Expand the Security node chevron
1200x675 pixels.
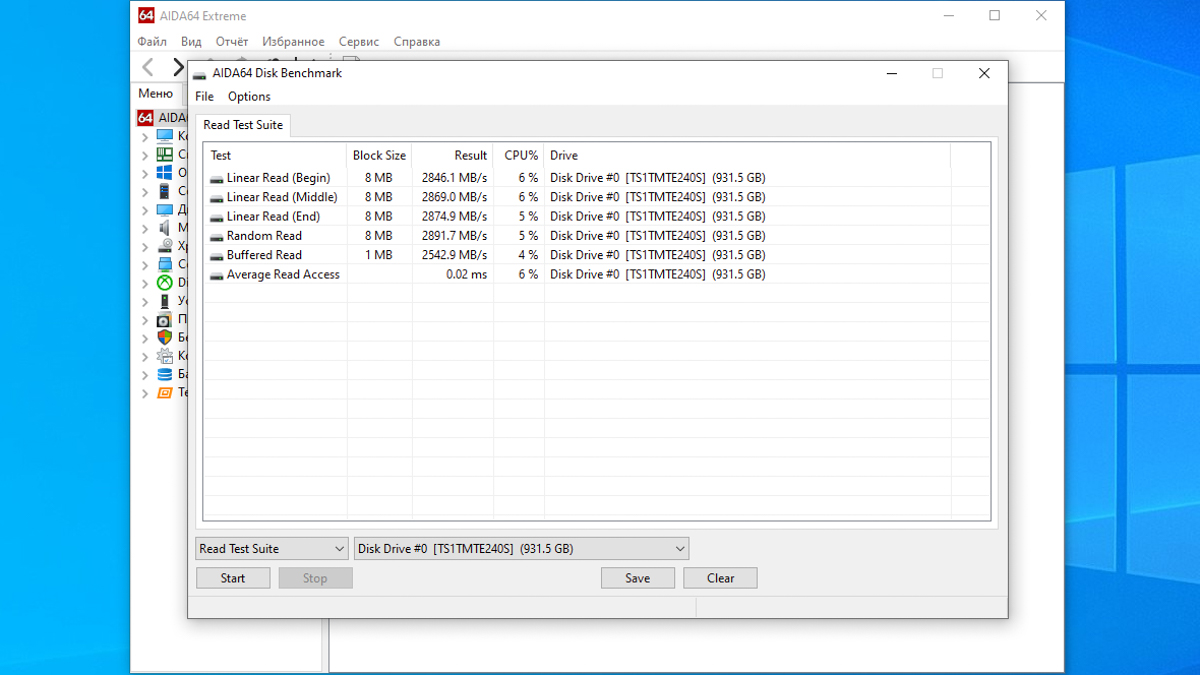[145, 338]
